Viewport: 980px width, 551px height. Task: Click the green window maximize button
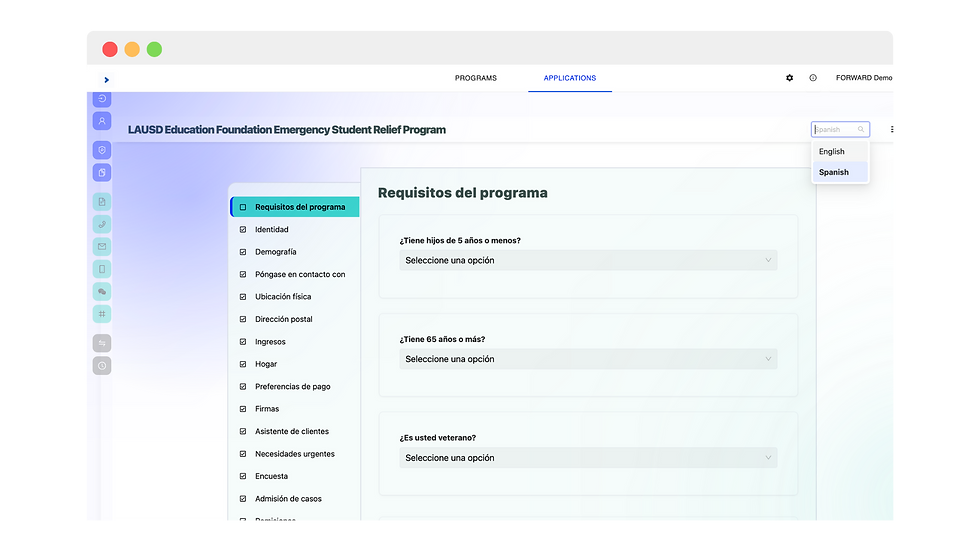point(154,49)
